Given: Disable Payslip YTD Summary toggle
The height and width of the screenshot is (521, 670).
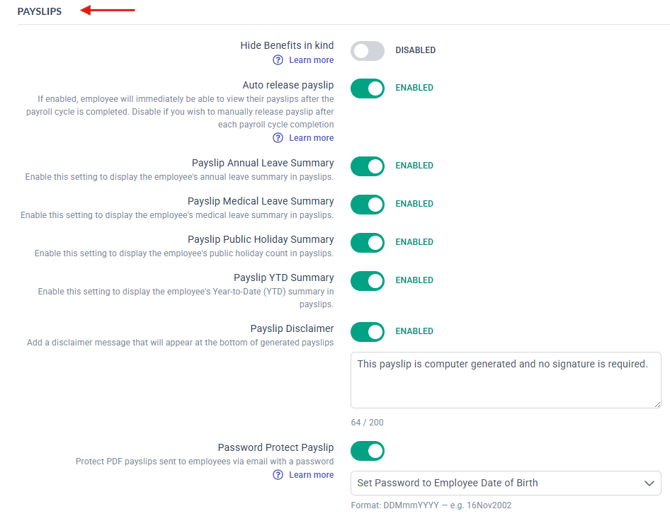Looking at the screenshot, I should coord(367,281).
